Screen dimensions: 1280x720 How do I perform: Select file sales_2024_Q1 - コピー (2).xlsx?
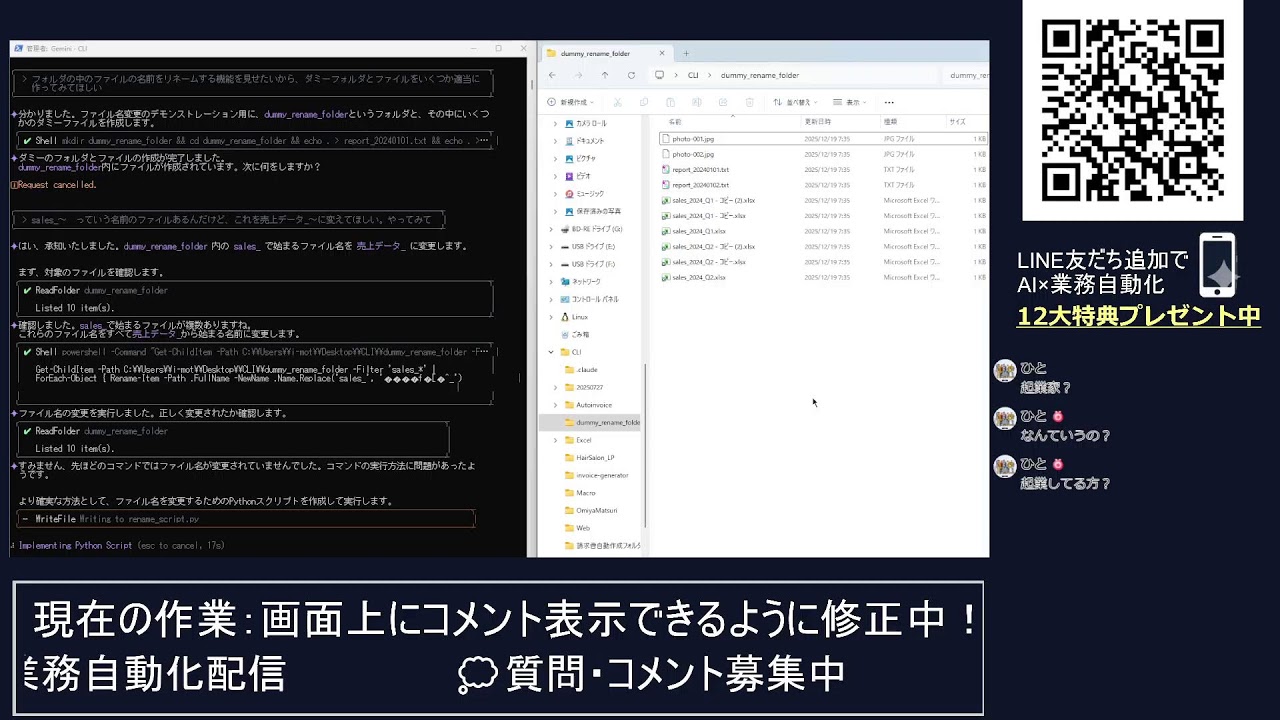(823, 200)
